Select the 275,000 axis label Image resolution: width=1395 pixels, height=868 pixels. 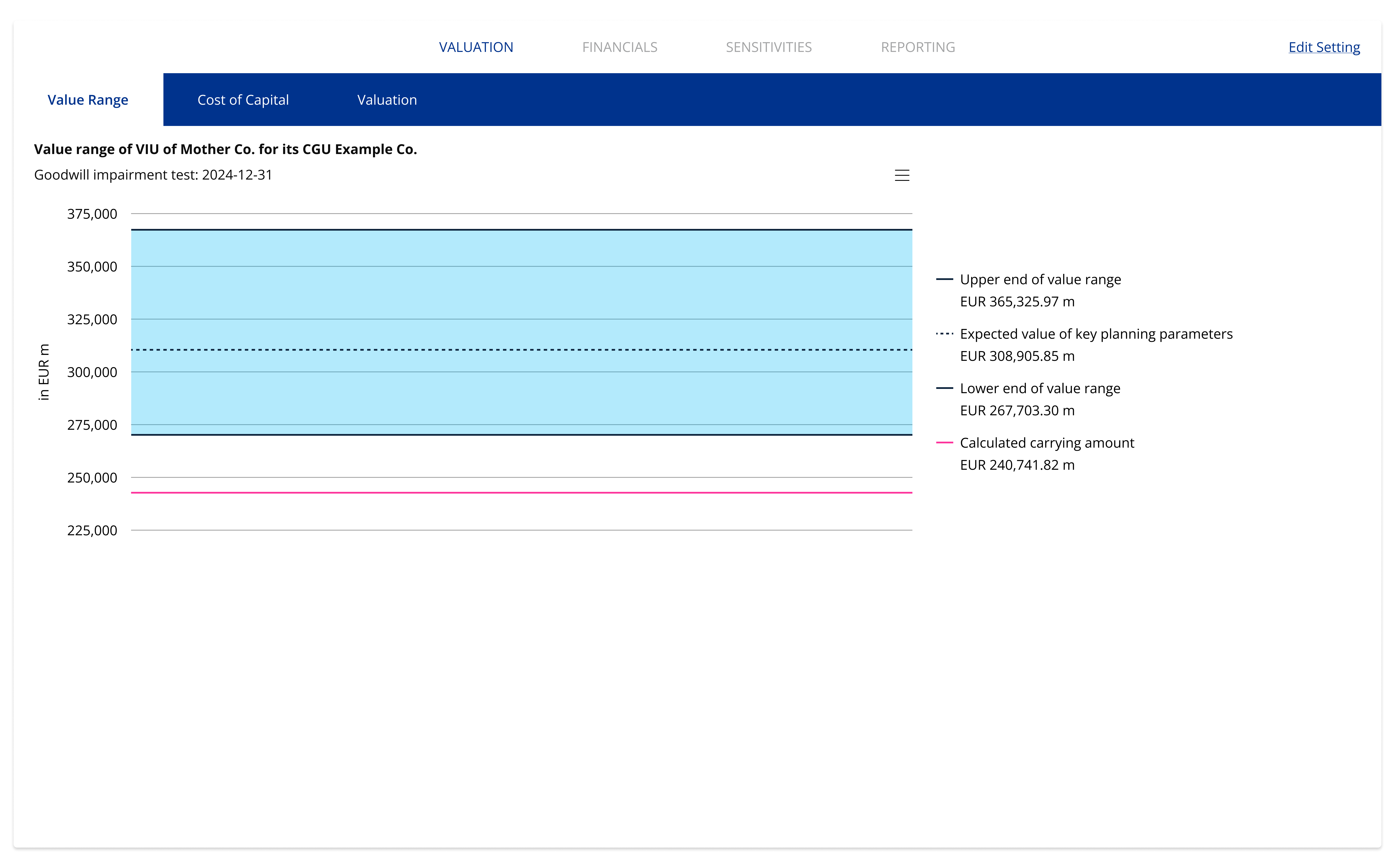[x=92, y=425]
